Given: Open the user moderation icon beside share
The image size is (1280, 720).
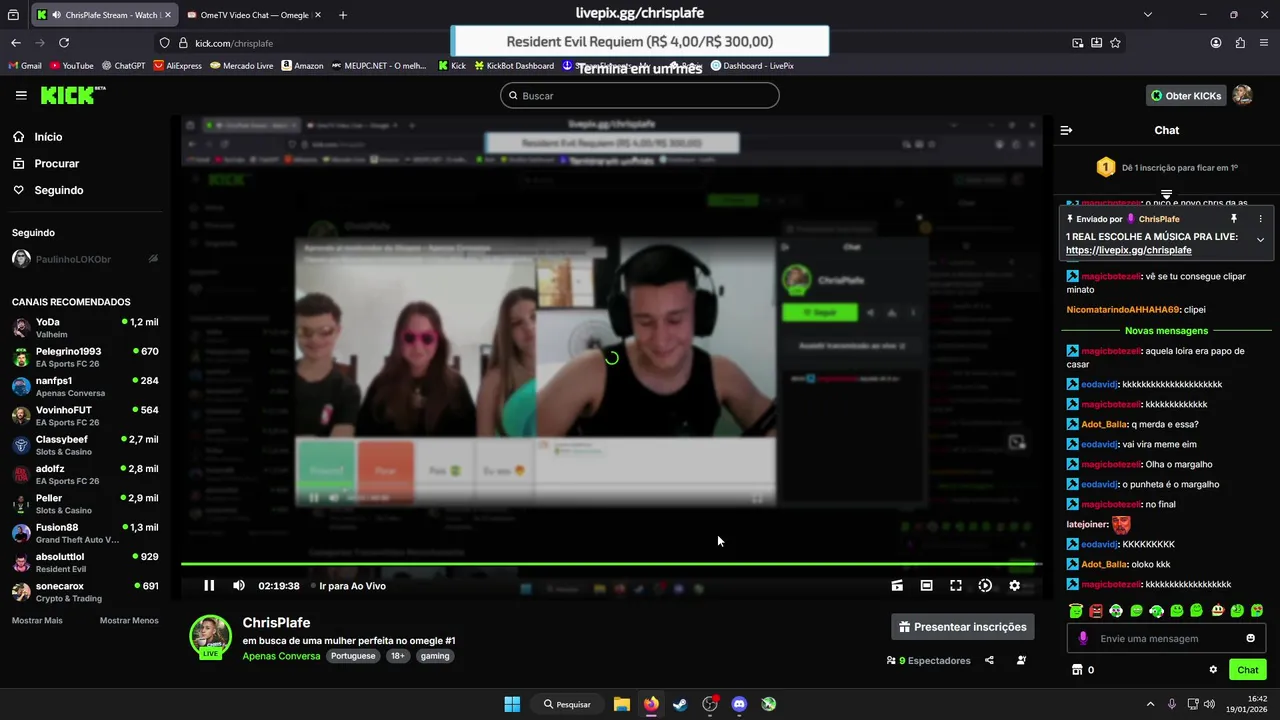Looking at the screenshot, I should (1021, 660).
